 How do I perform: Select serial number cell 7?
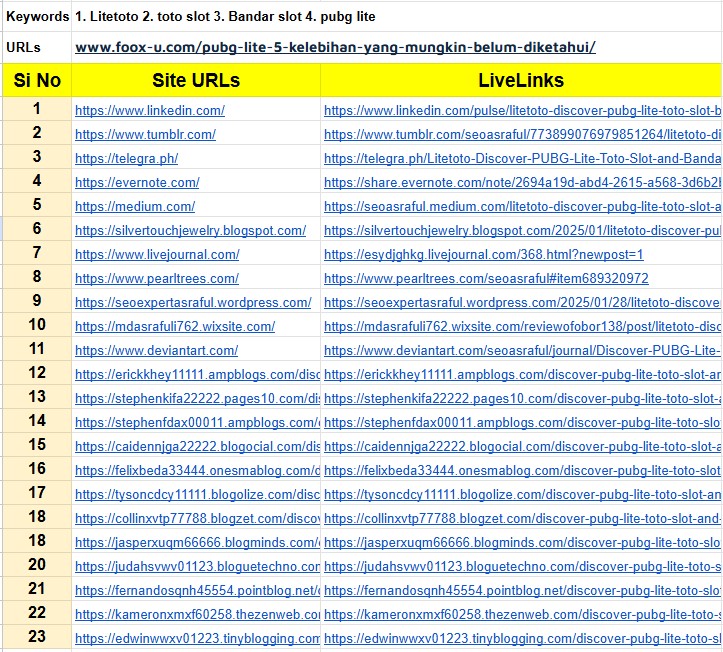(x=37, y=253)
